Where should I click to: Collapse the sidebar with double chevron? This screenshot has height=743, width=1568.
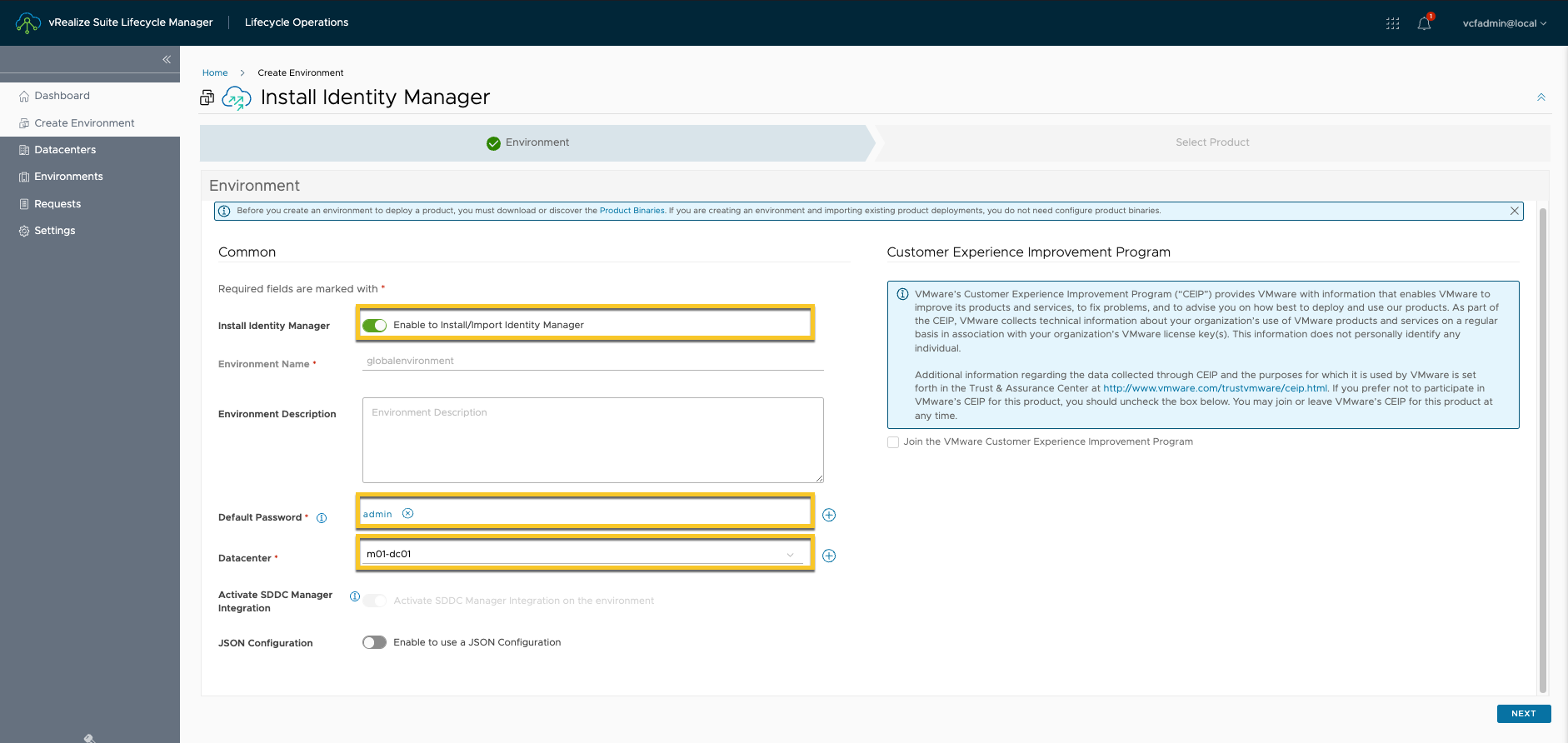coord(167,59)
